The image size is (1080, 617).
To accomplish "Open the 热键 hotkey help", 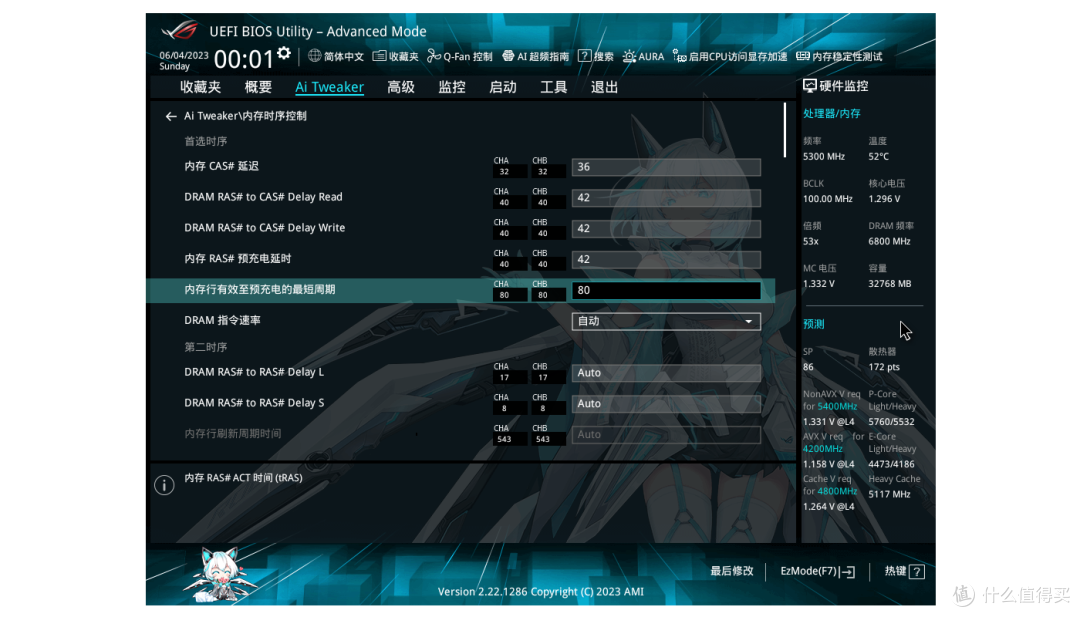I will 904,571.
